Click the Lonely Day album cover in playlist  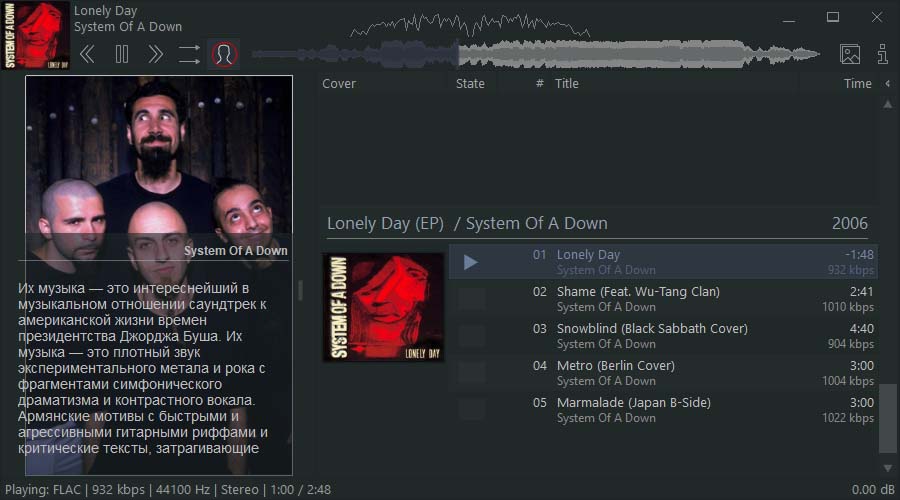pos(383,307)
